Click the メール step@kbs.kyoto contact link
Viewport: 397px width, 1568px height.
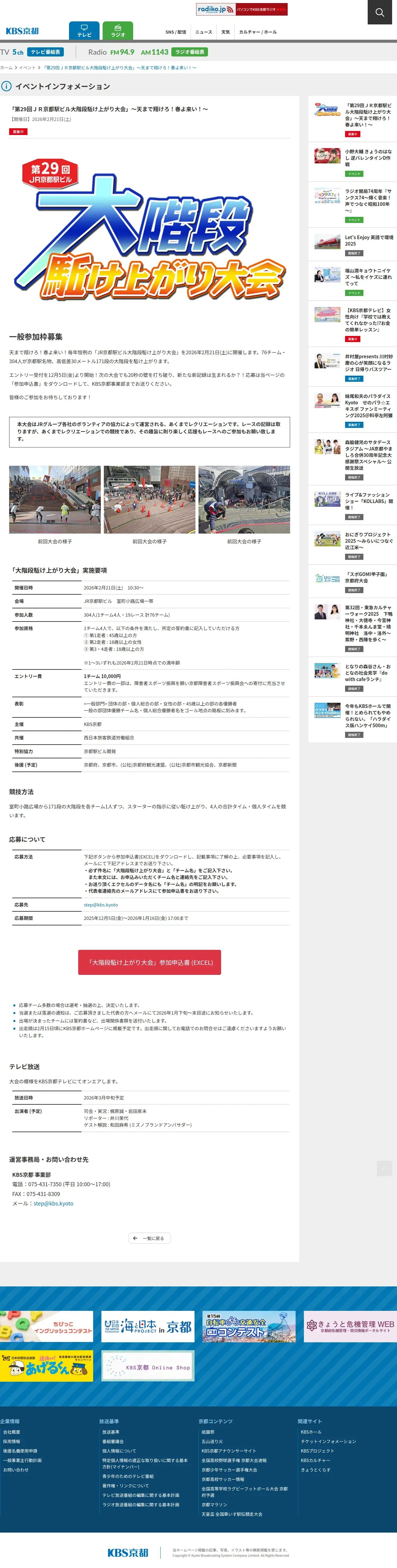point(53,1203)
